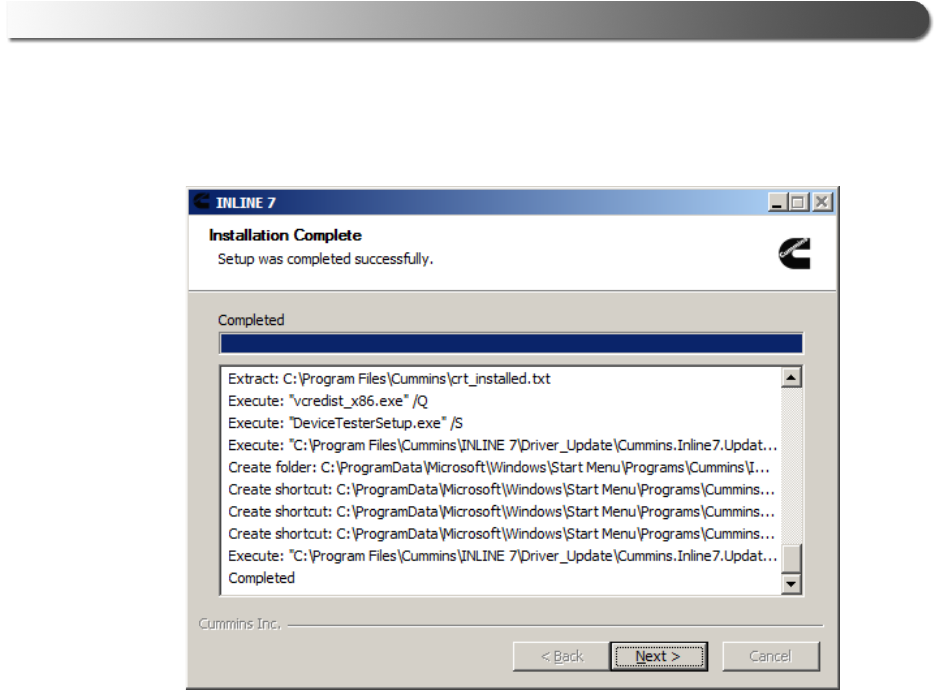The height and width of the screenshot is (690, 936).
Task: Close the INLINE 7 installer window
Action: (x=821, y=202)
